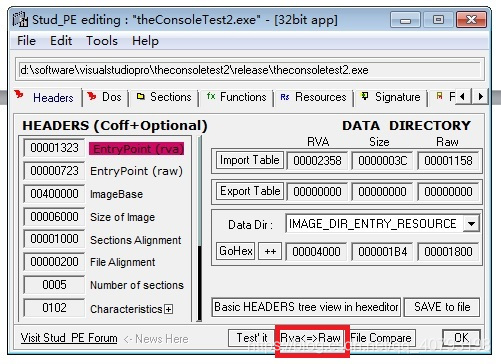The width and height of the screenshot is (501, 364).
Task: Click Import Table RVA field 00002358
Action: 317,161
